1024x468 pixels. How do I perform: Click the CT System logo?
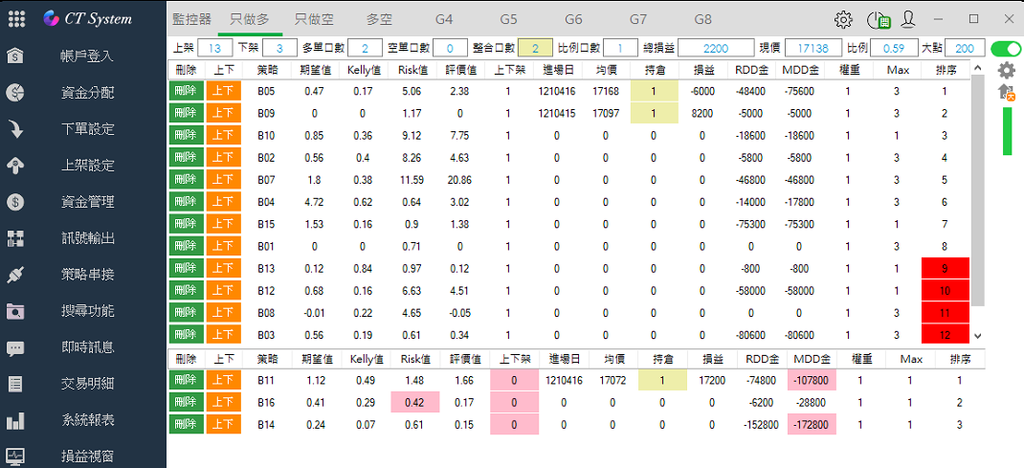(x=88, y=18)
